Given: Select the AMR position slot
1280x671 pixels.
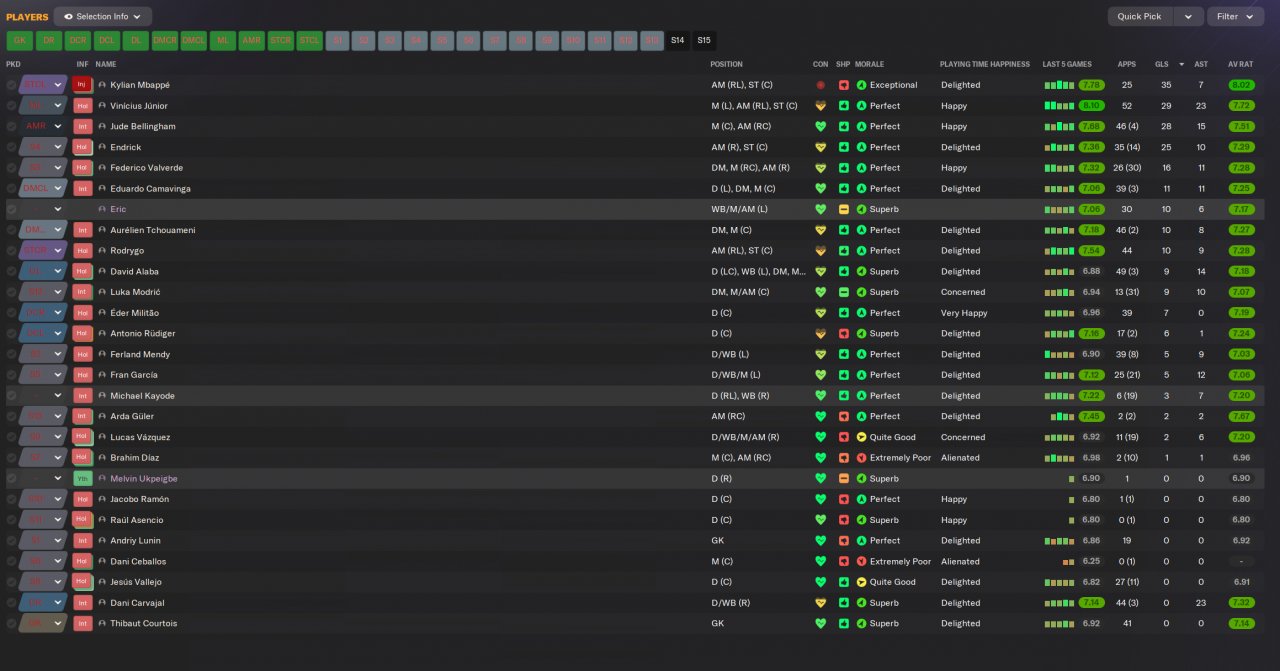Looking at the screenshot, I should [x=251, y=41].
